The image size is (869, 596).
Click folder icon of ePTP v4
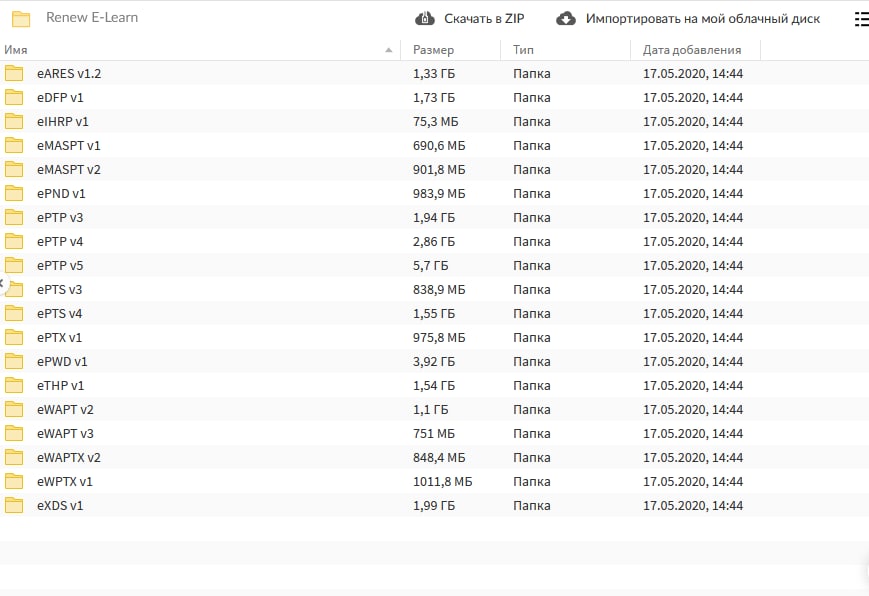pyautogui.click(x=14, y=242)
